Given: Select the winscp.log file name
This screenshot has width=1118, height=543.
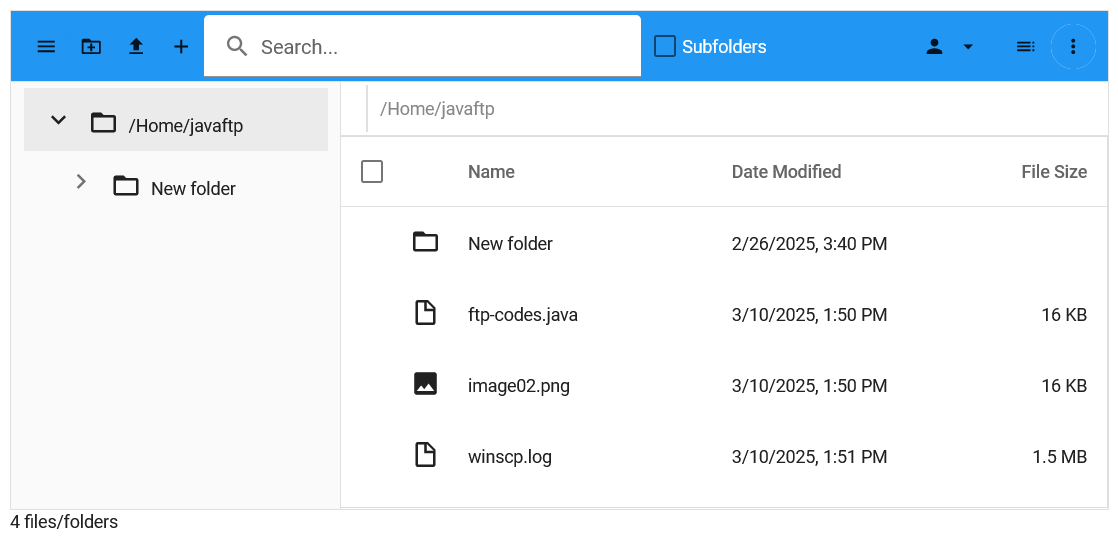Looking at the screenshot, I should (x=510, y=457).
